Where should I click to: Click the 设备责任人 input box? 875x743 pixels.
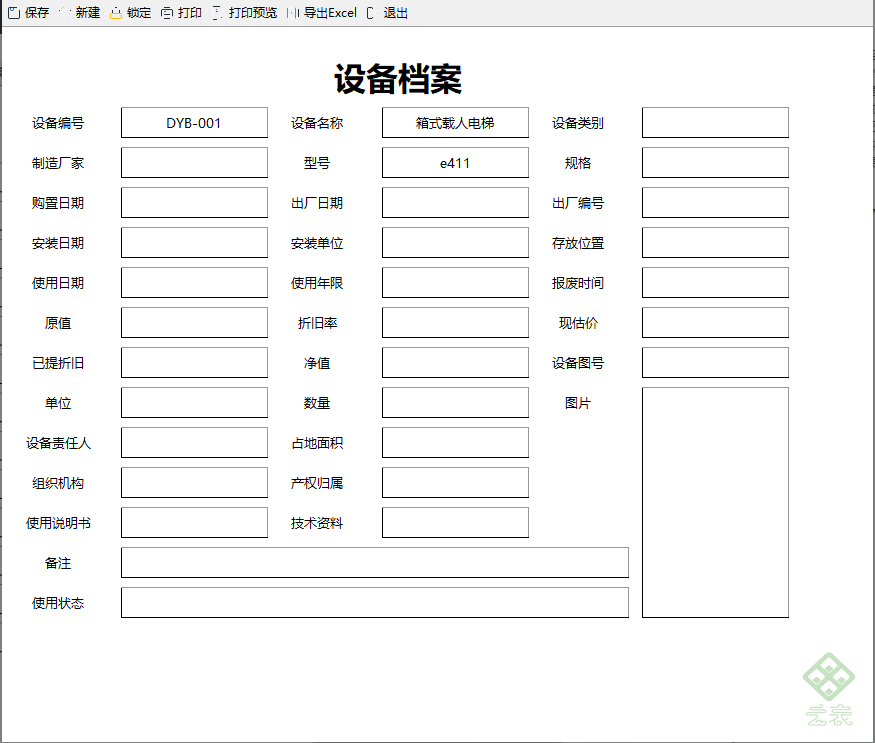point(194,443)
